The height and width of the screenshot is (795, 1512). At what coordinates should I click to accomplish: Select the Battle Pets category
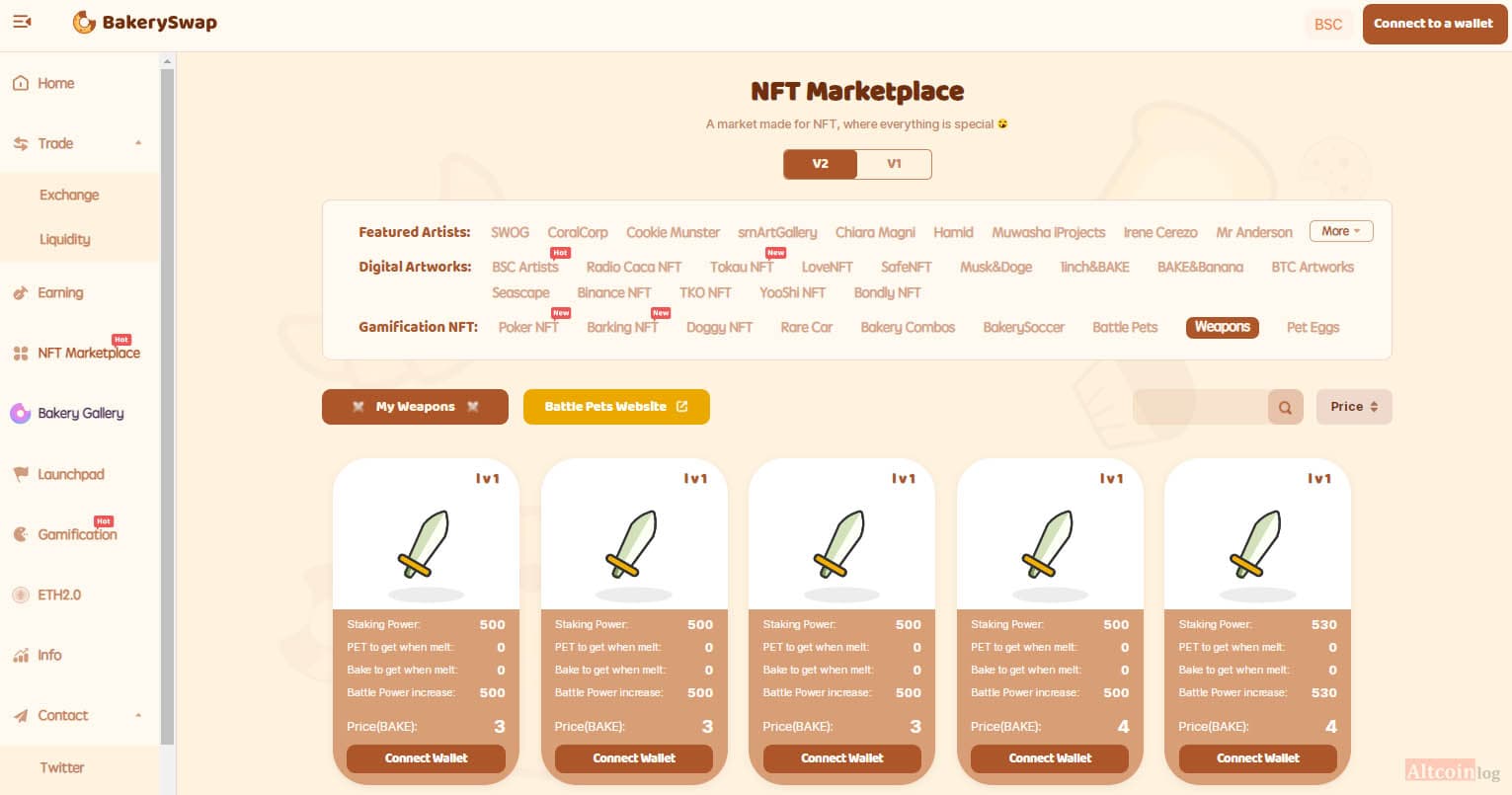(1125, 327)
